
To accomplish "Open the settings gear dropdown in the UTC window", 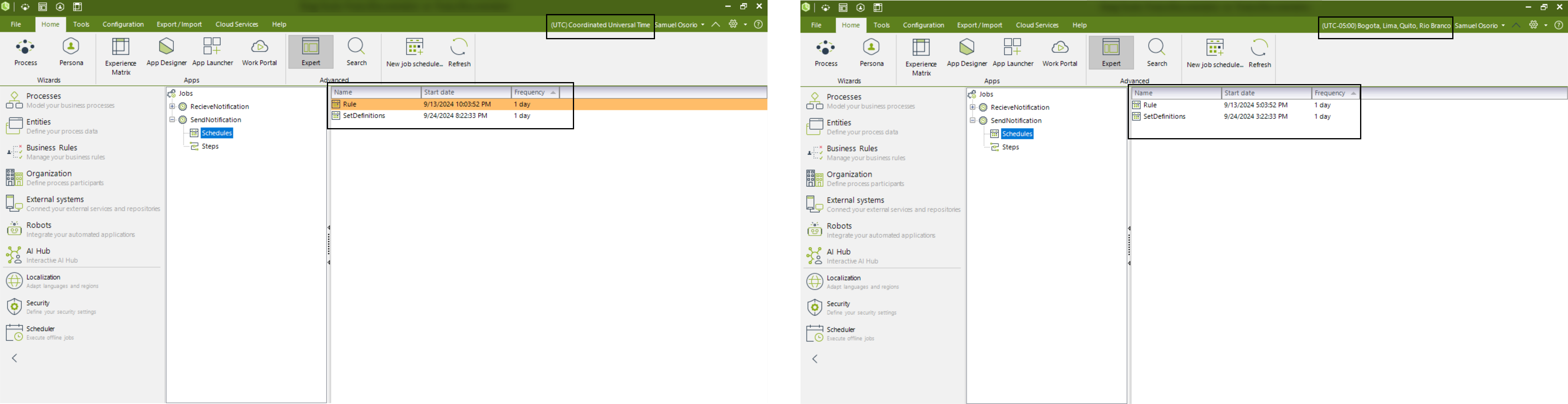I will [737, 24].
